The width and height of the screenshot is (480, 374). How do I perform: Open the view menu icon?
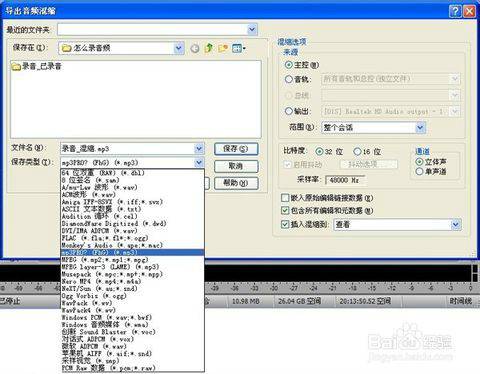(238, 48)
